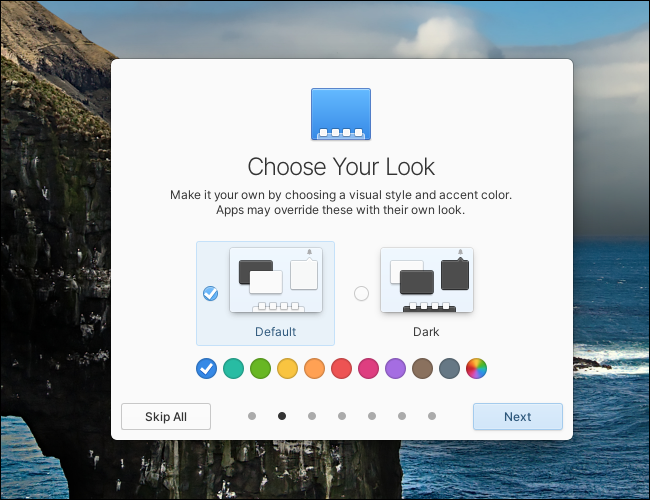Viewport: 650px width, 500px height.
Task: Select the Default style radio button
Action: [211, 294]
